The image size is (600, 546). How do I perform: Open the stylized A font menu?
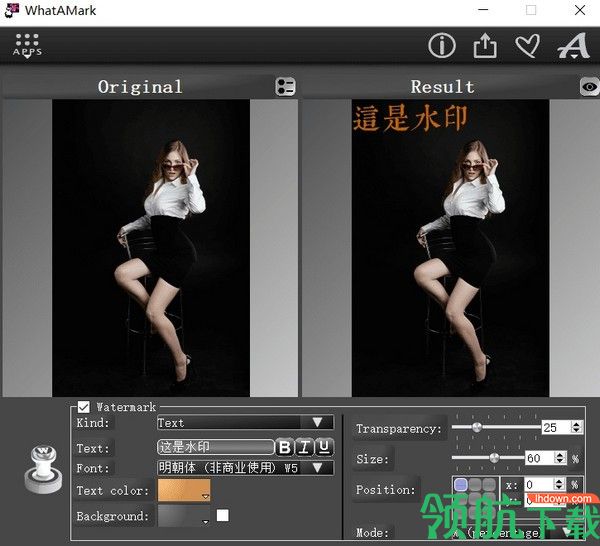pyautogui.click(x=573, y=46)
